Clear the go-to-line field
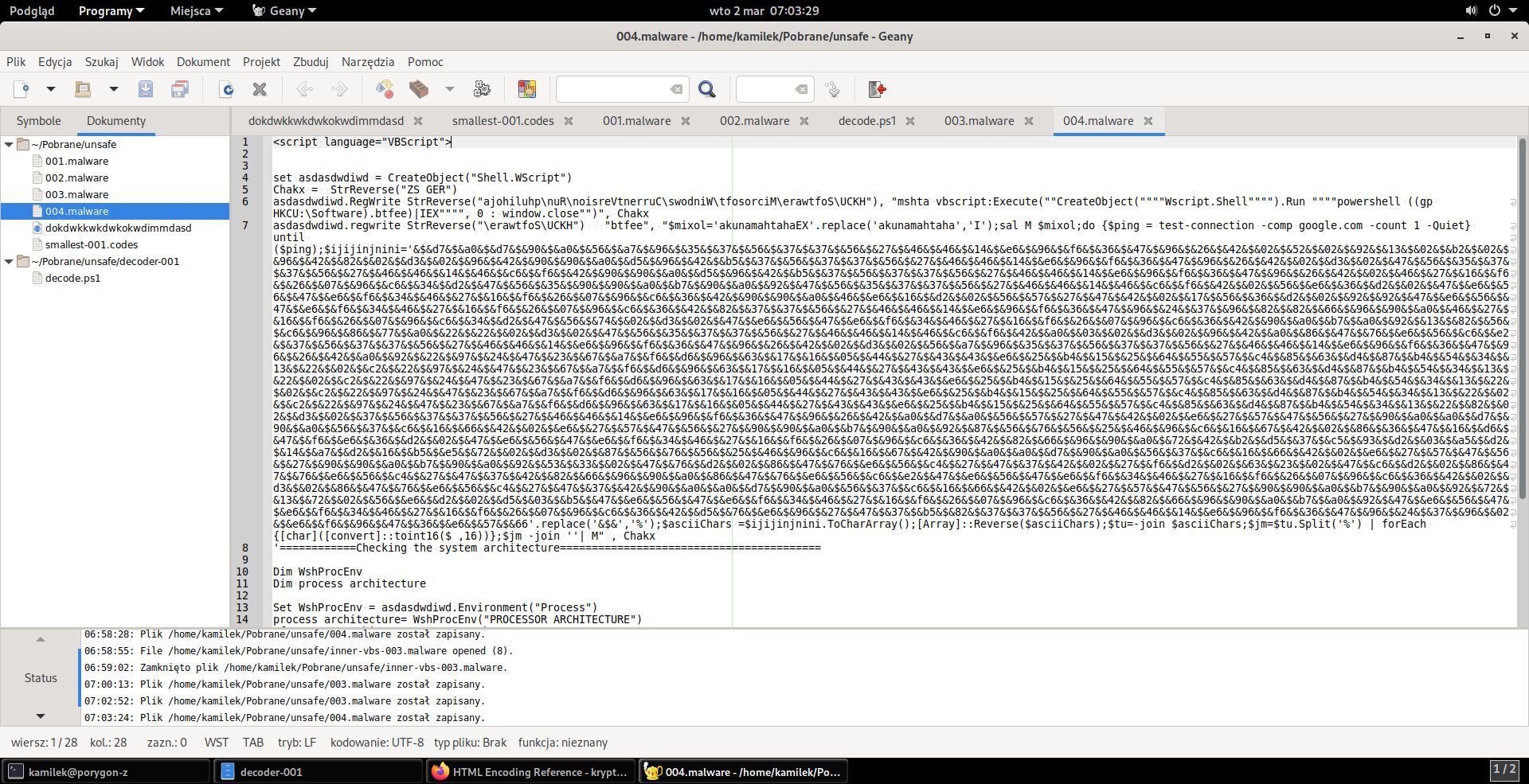This screenshot has height=784, width=1529. pyautogui.click(x=801, y=89)
